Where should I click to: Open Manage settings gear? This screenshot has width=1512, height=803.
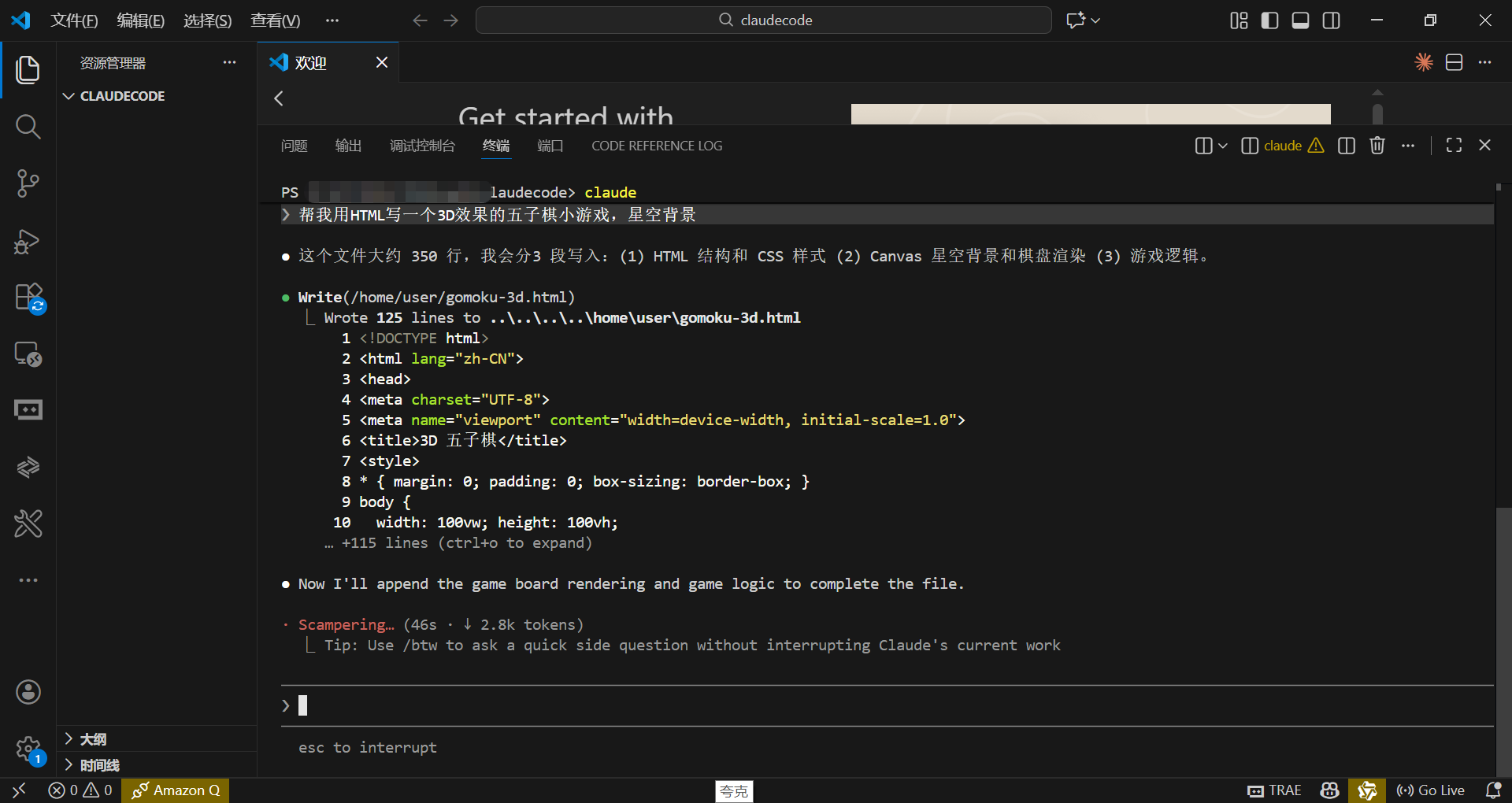(x=28, y=749)
